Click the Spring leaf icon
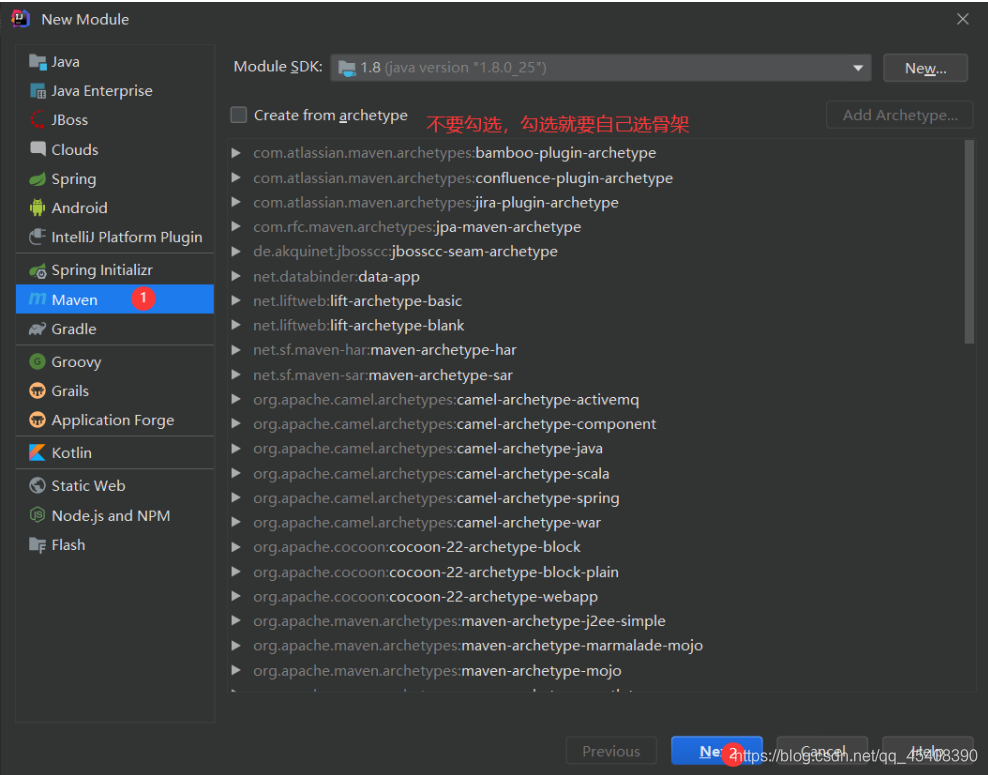Image resolution: width=988 pixels, height=775 pixels. tap(38, 179)
